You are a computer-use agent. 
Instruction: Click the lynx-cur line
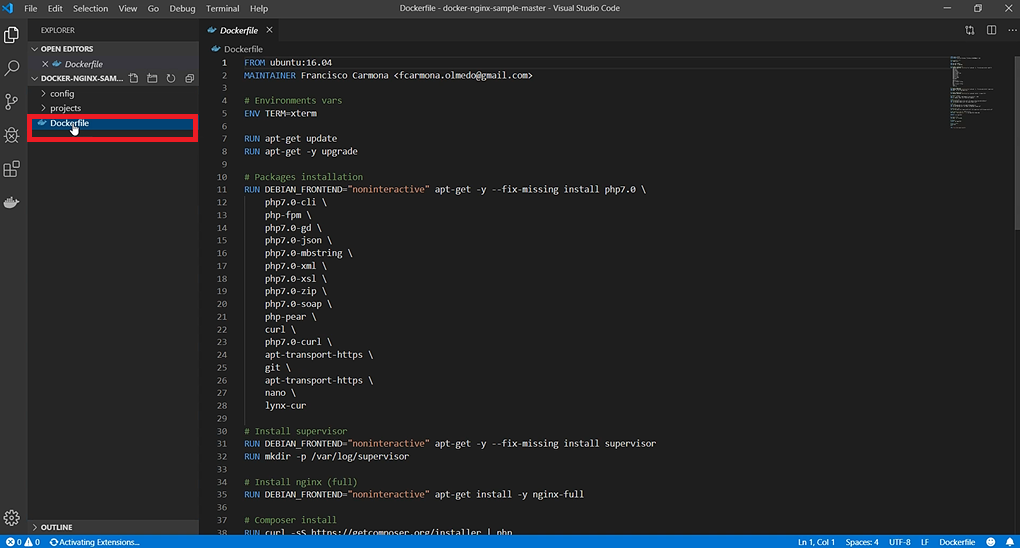(x=285, y=405)
